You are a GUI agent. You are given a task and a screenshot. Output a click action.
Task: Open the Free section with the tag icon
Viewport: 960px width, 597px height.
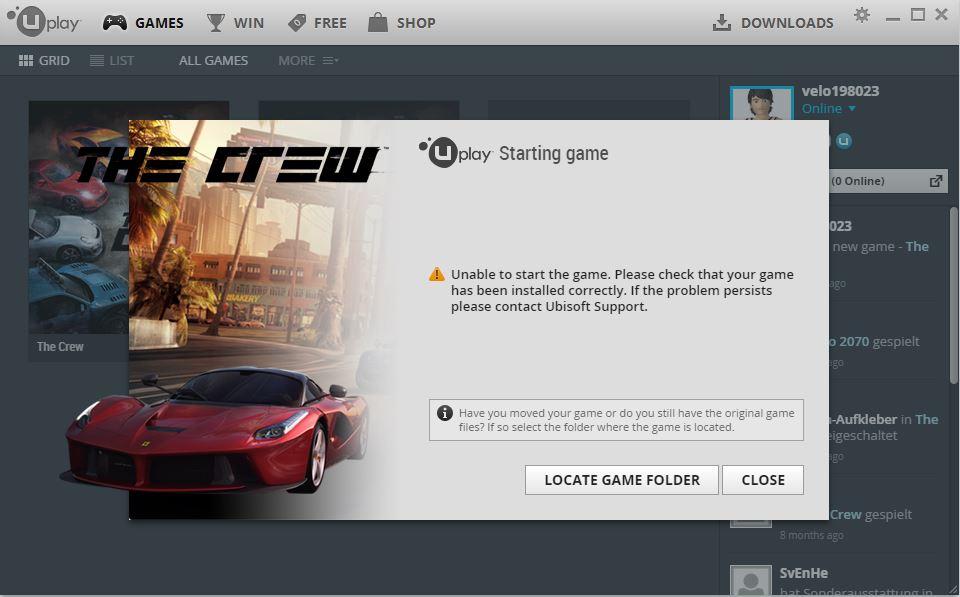(x=317, y=23)
